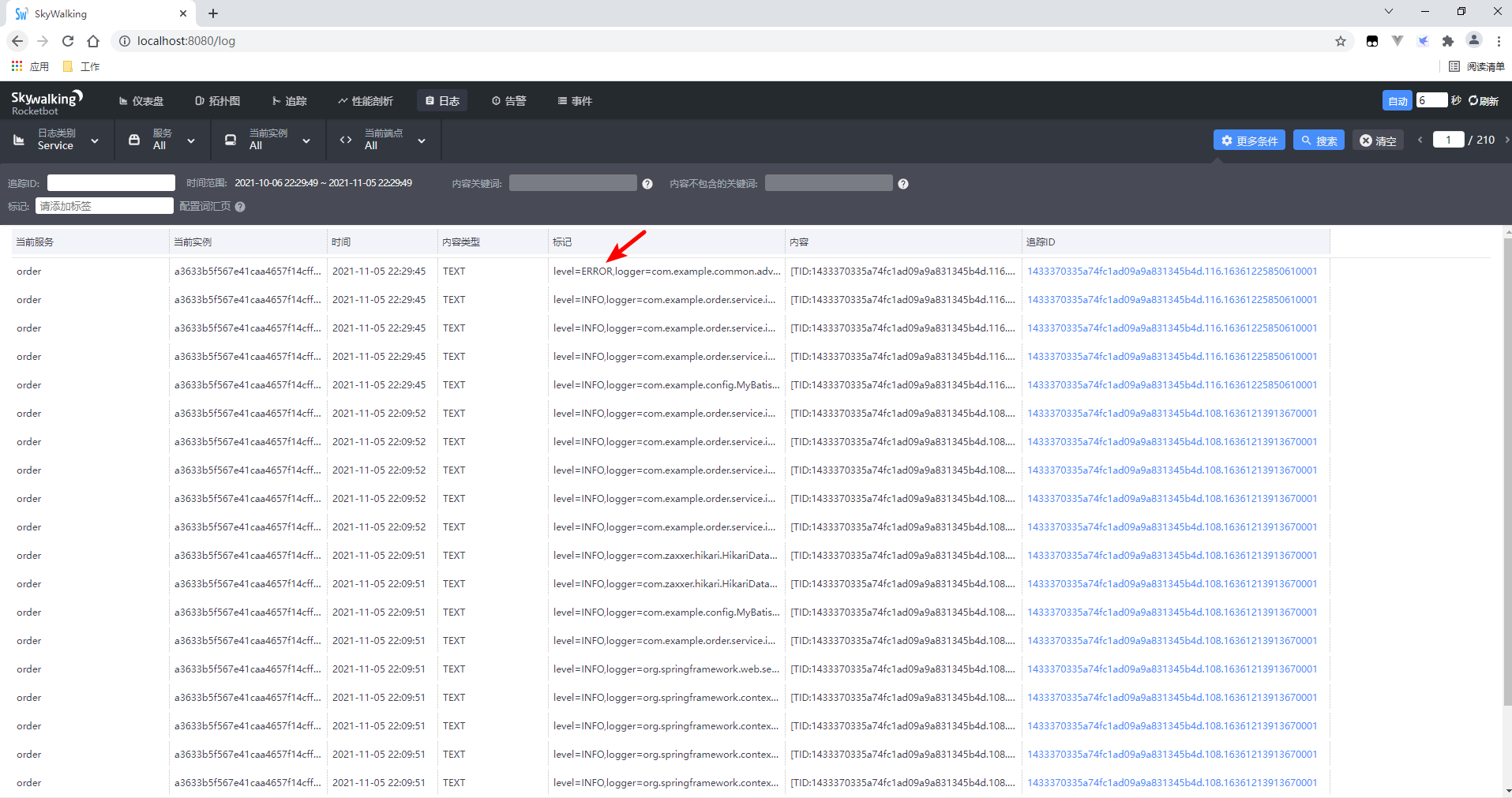Click the site information icon in address bar
This screenshot has height=798, width=1512.
click(125, 41)
